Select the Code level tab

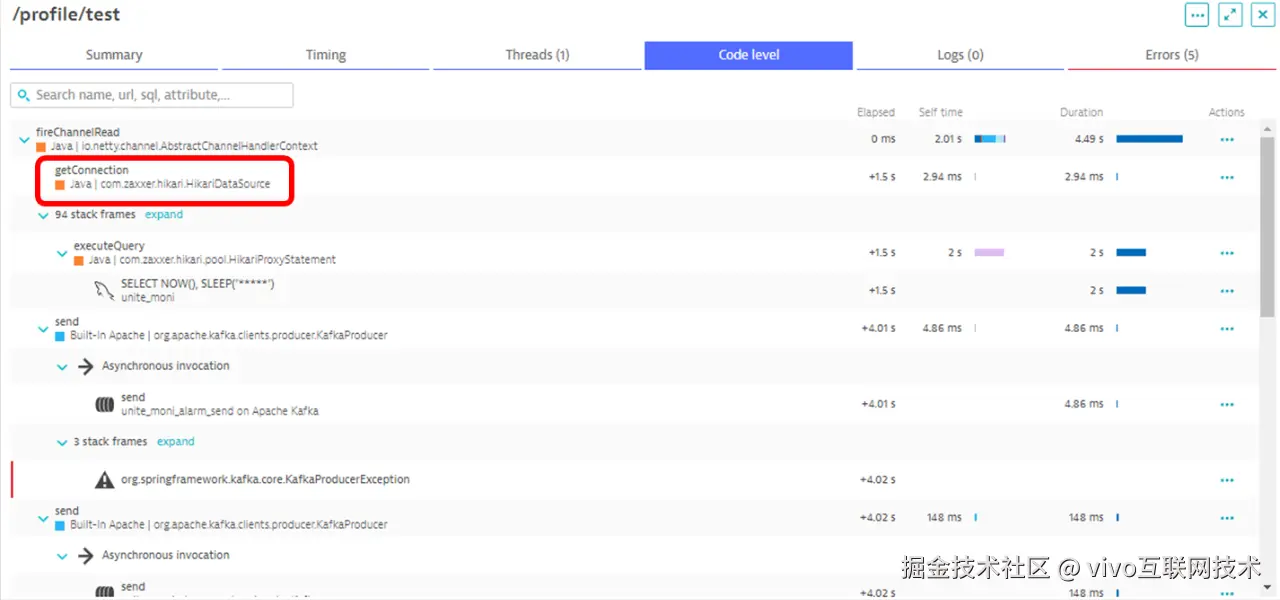point(749,55)
